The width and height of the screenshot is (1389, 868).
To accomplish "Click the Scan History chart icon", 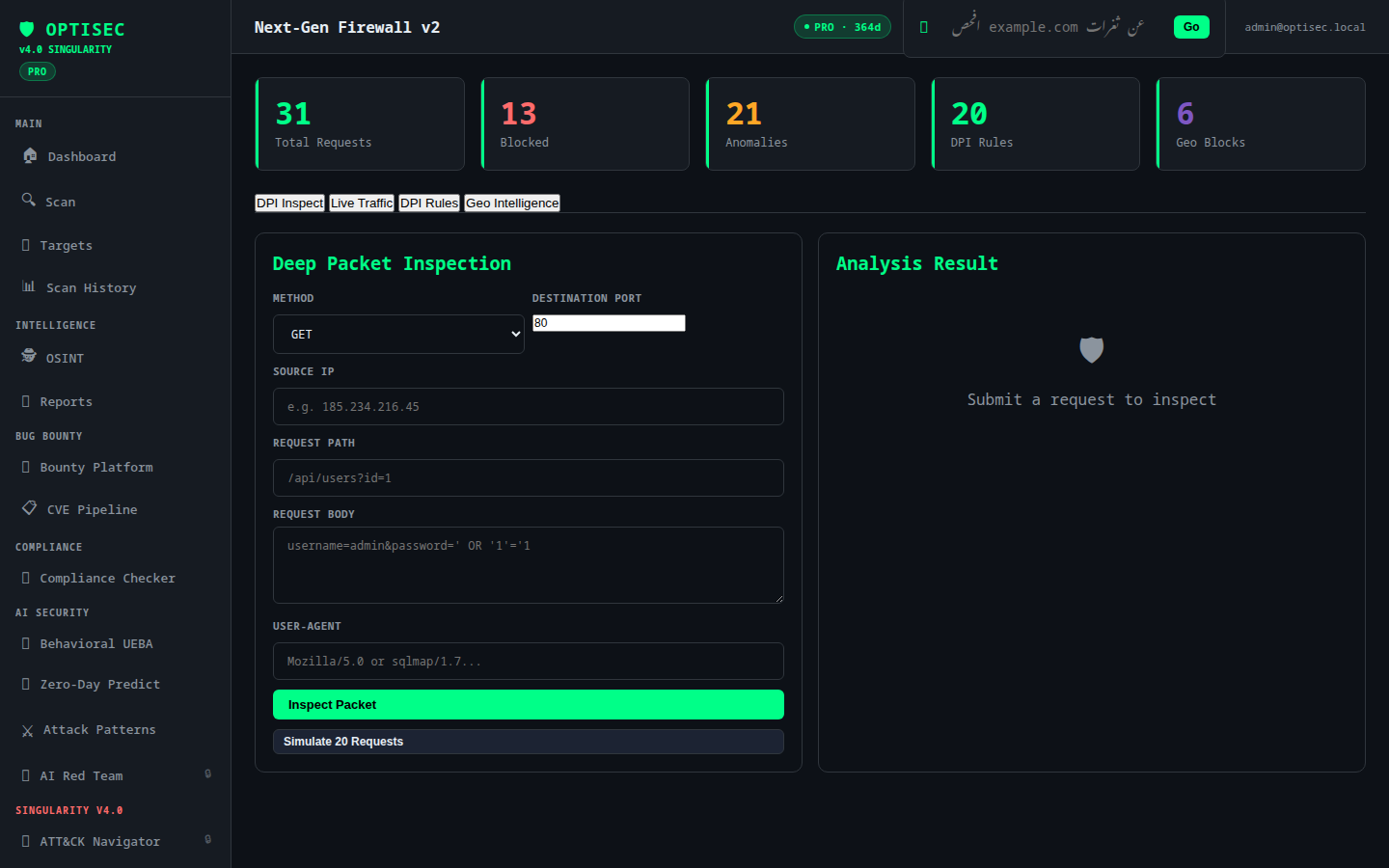I will [x=29, y=286].
